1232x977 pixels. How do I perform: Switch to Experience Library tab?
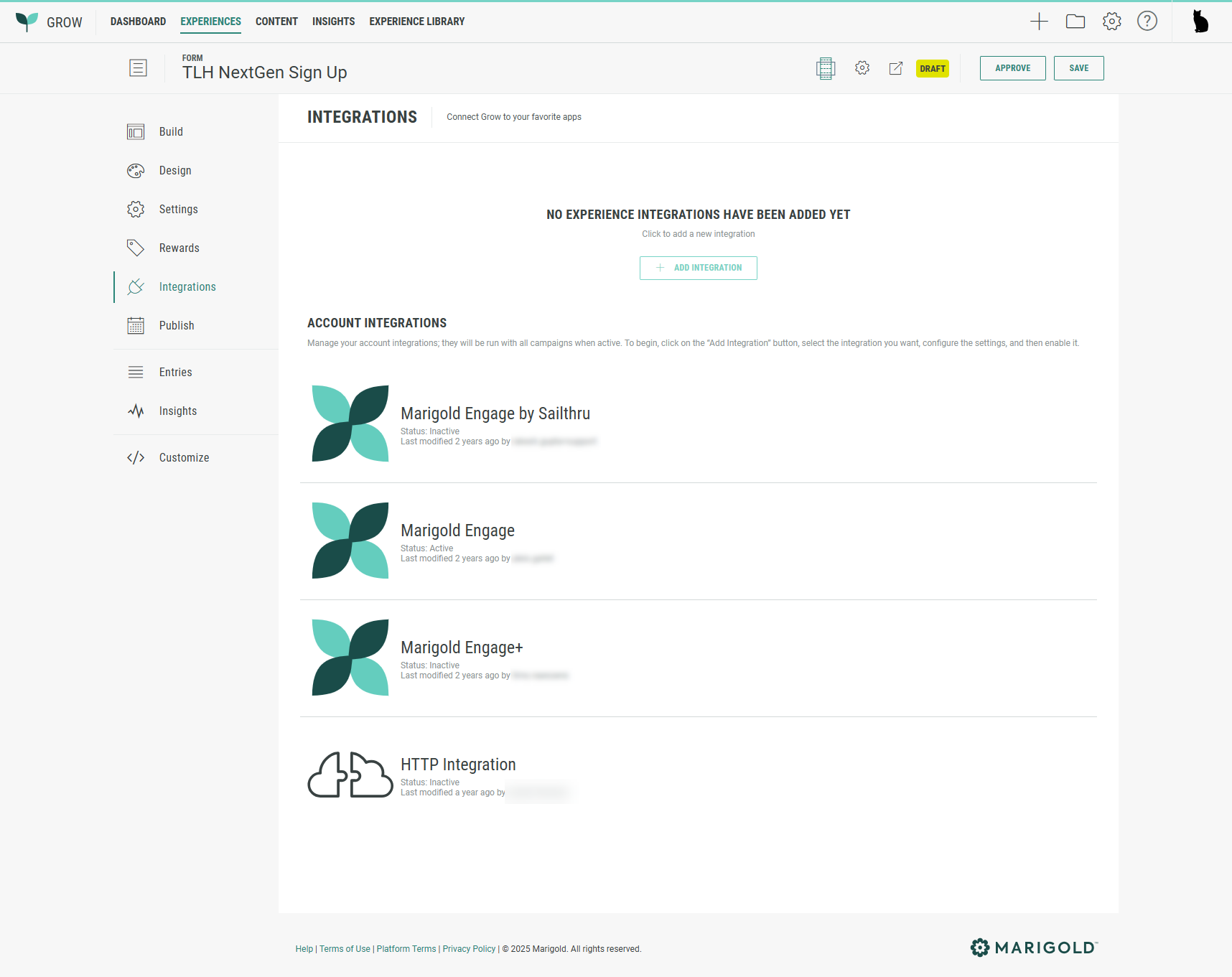pyautogui.click(x=416, y=22)
